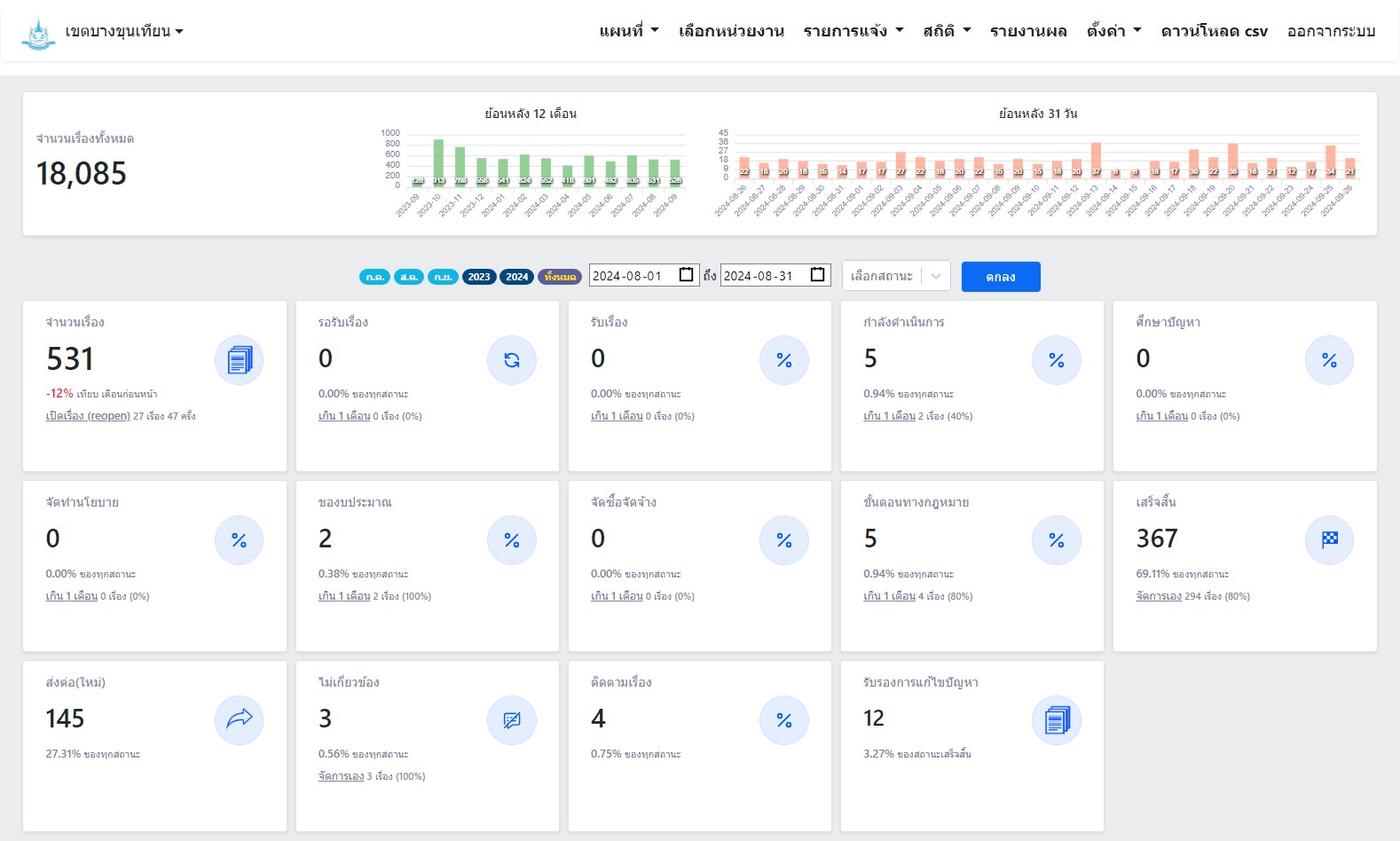Open the เลือกสถานะ status dropdown
Image resolution: width=1400 pixels, height=841 pixels.
click(895, 276)
